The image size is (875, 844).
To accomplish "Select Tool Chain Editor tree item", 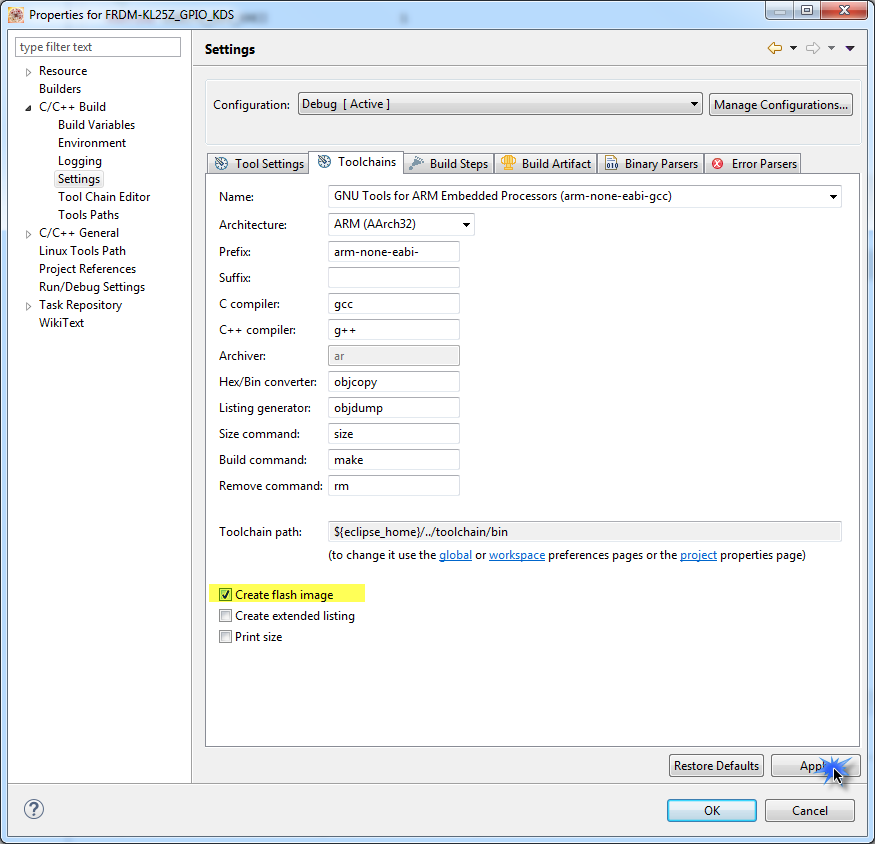I will (104, 197).
